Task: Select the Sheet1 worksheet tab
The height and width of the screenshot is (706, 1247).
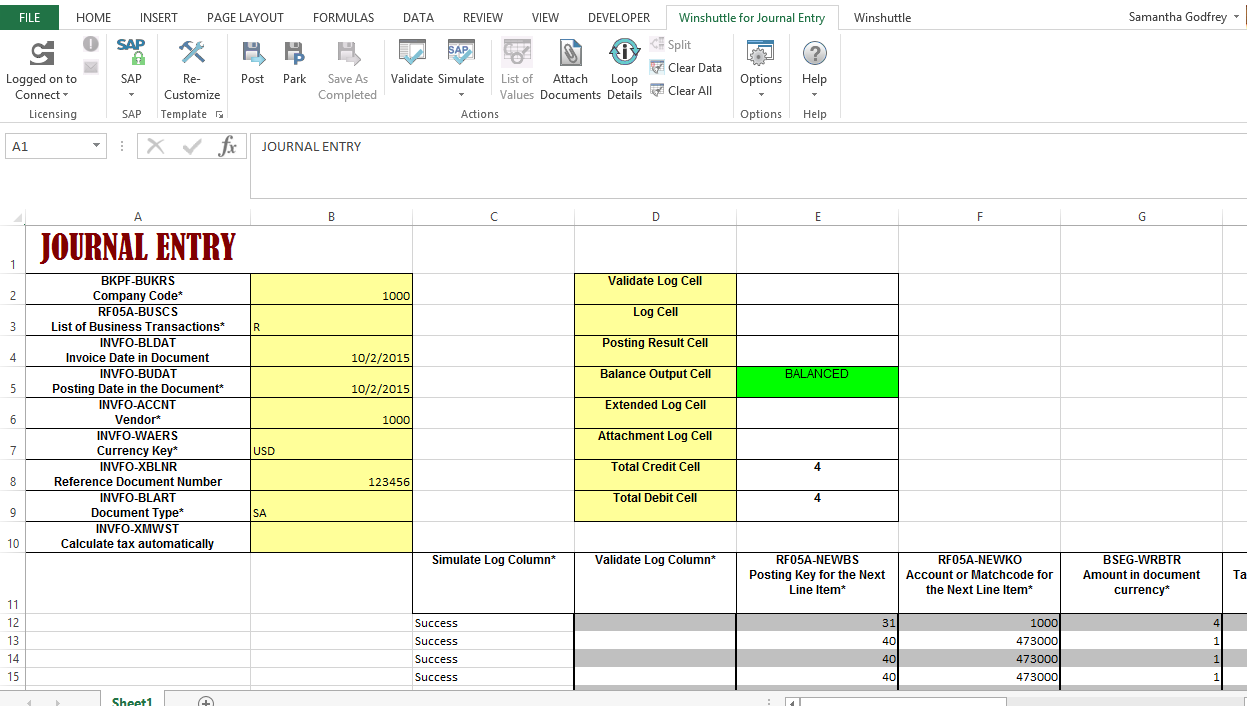Action: (132, 702)
